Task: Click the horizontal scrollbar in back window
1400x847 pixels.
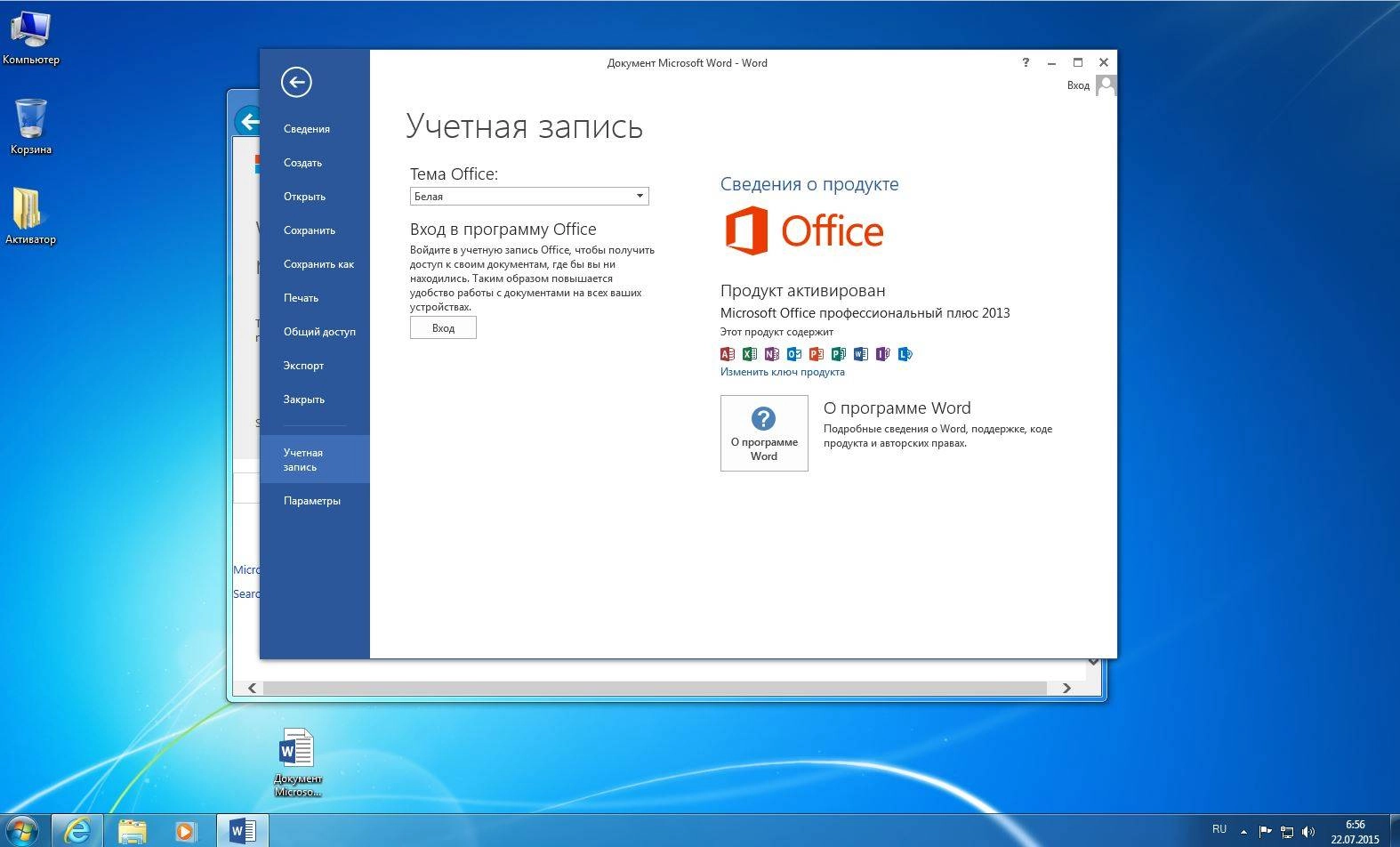Action: [655, 688]
